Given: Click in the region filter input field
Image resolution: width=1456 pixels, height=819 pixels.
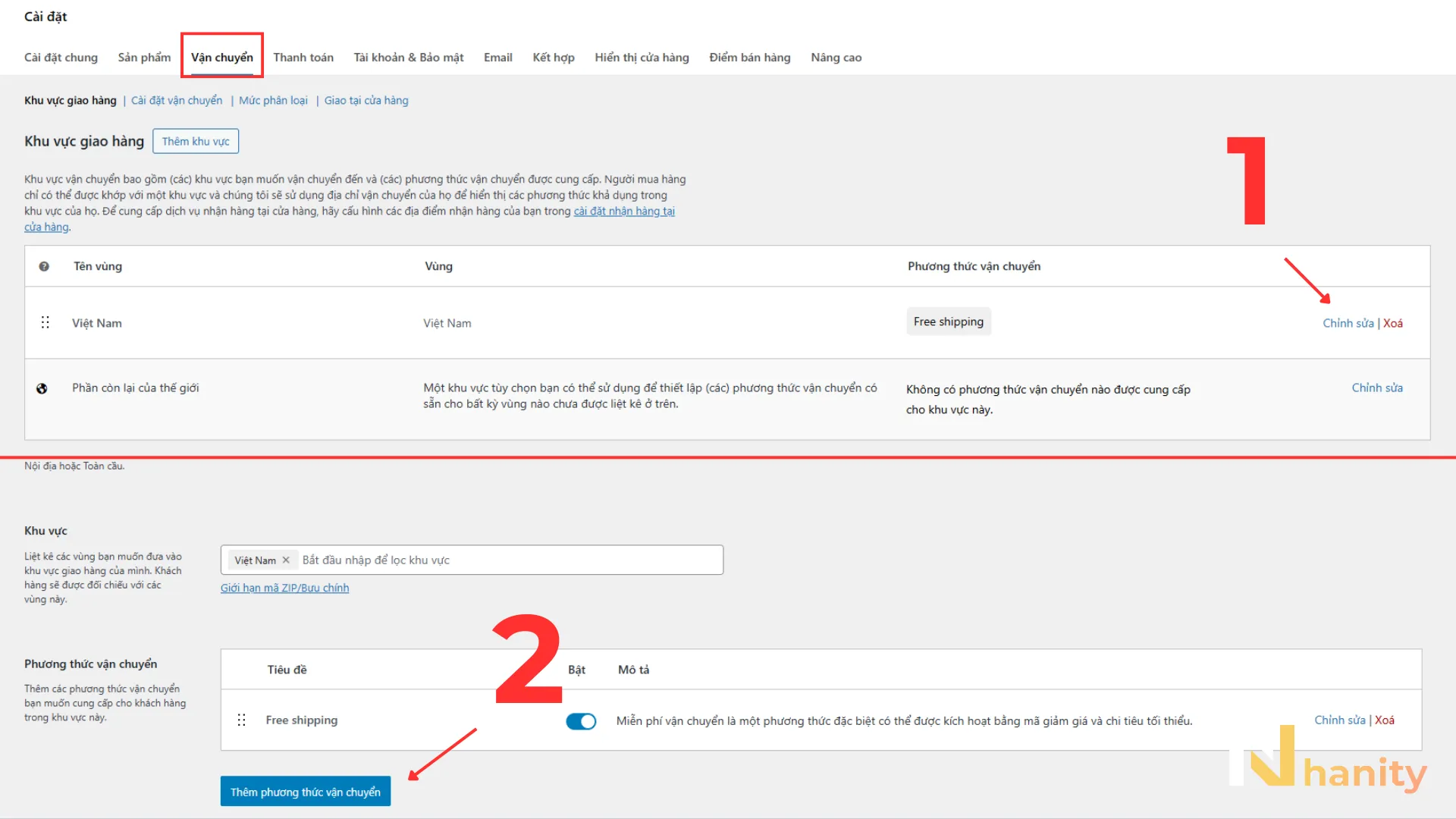Looking at the screenshot, I should click(510, 560).
